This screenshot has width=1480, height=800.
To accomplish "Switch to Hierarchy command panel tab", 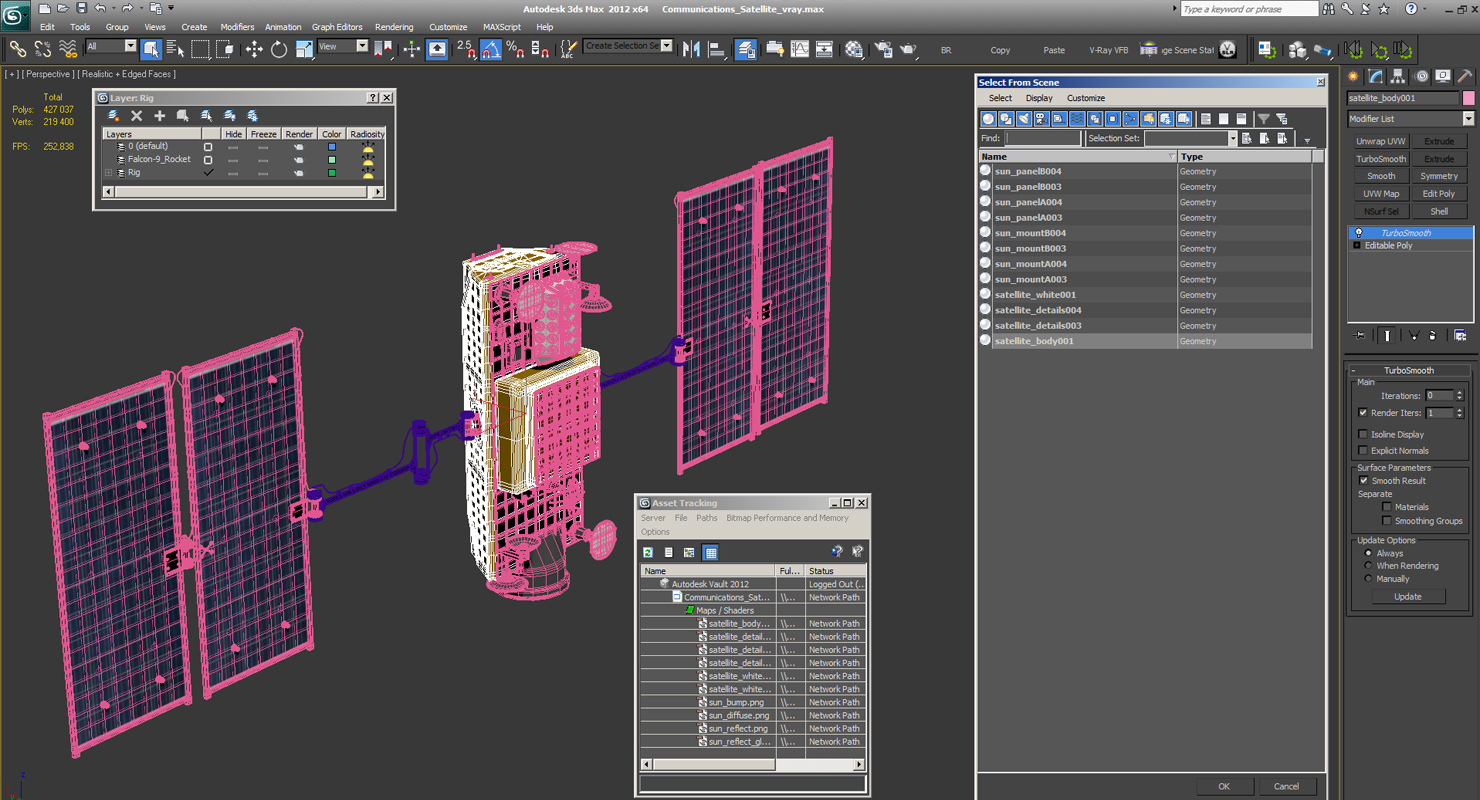I will (1398, 76).
